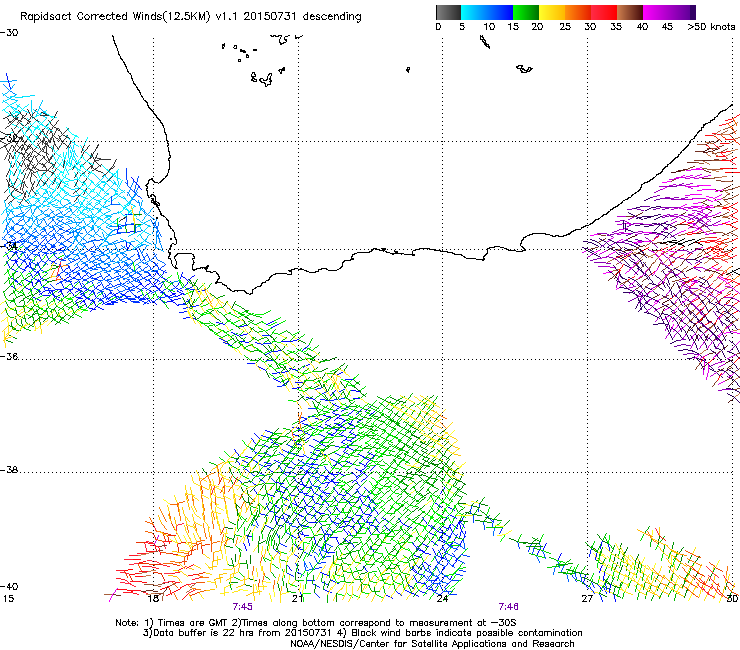Click the '35' label under color bar
740x650 pixels.
tap(616, 27)
